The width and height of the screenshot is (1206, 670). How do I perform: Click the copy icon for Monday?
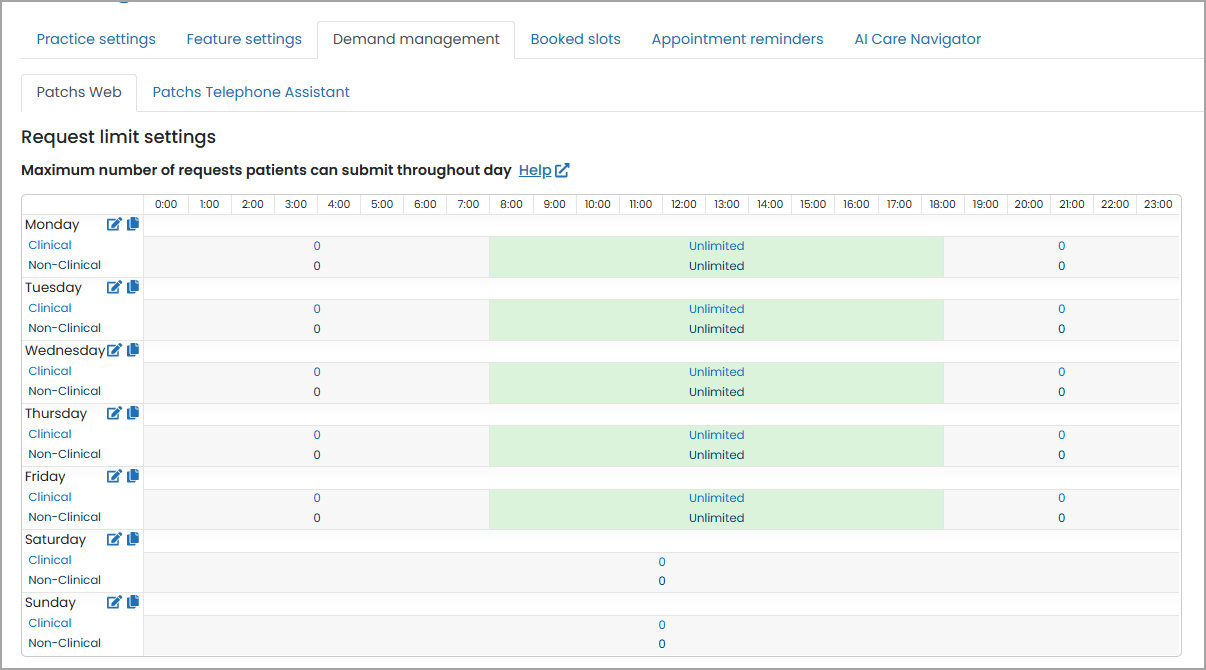(133, 225)
